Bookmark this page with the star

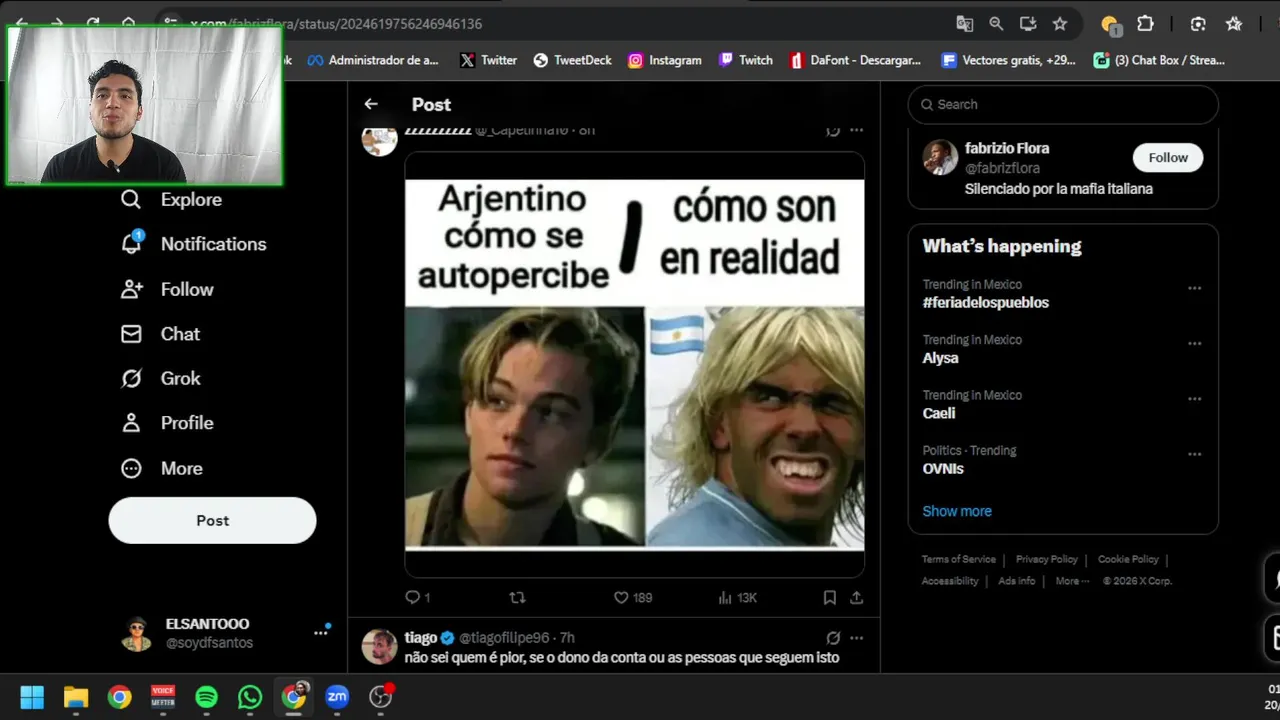1060,24
